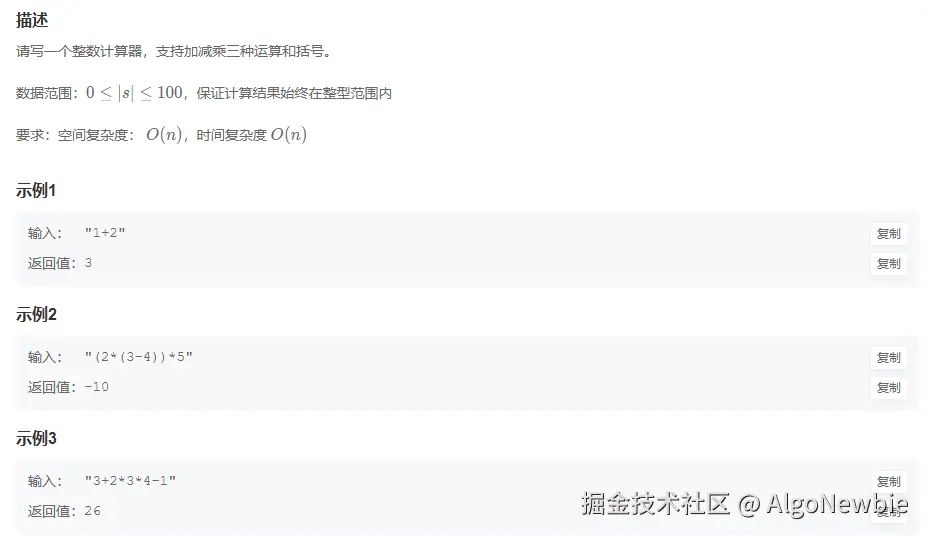Click the AlgoNewbie author name
The image size is (926, 537).
point(837,504)
